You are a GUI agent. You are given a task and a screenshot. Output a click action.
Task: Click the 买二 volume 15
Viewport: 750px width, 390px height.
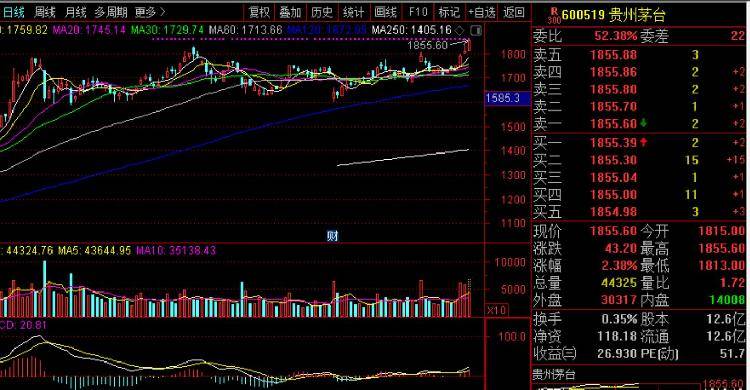point(692,160)
